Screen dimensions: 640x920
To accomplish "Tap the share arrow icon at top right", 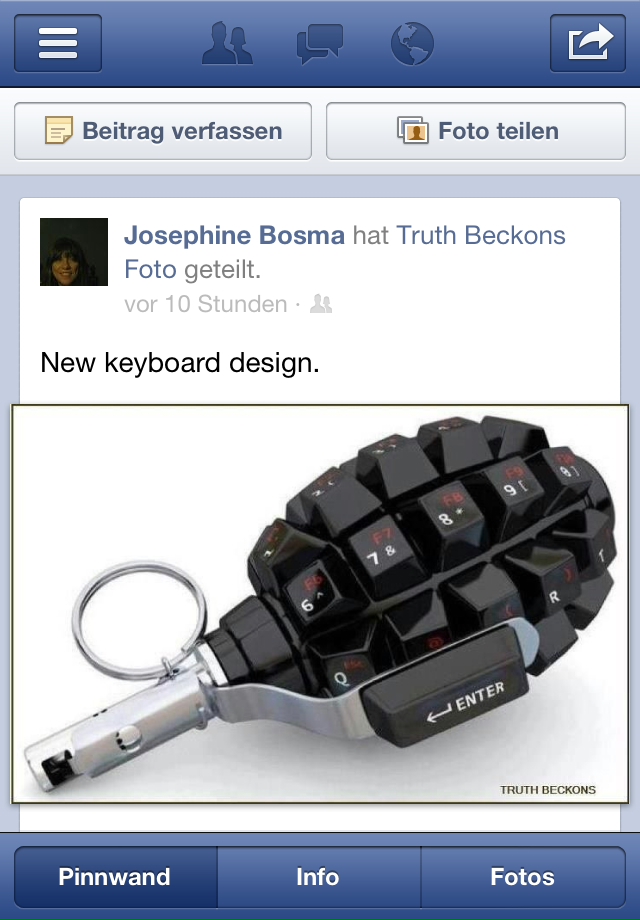I will click(x=588, y=43).
